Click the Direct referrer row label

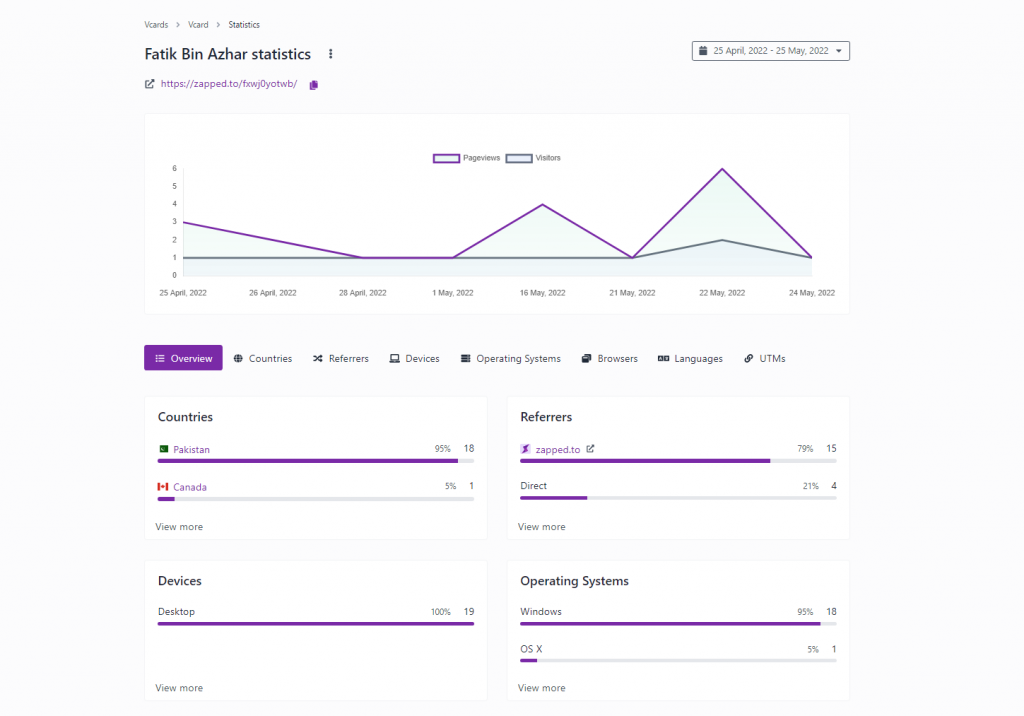coord(534,485)
